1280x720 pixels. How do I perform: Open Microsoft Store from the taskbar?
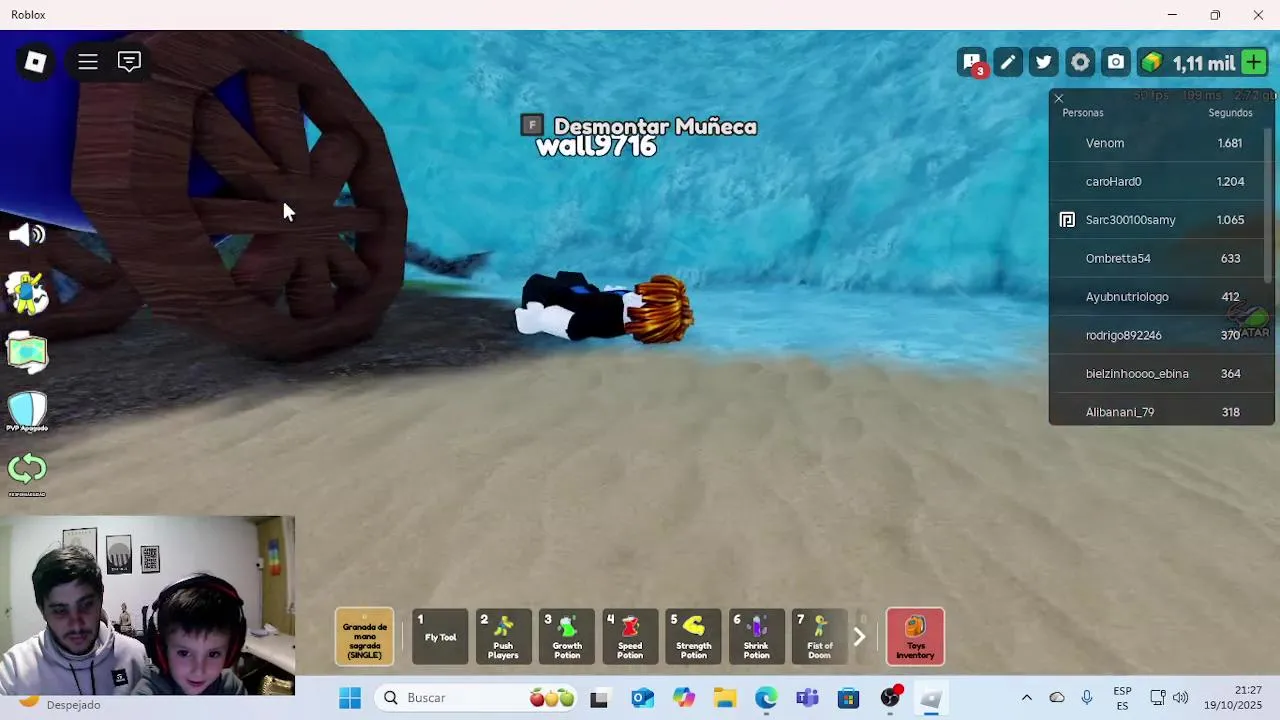tap(849, 698)
